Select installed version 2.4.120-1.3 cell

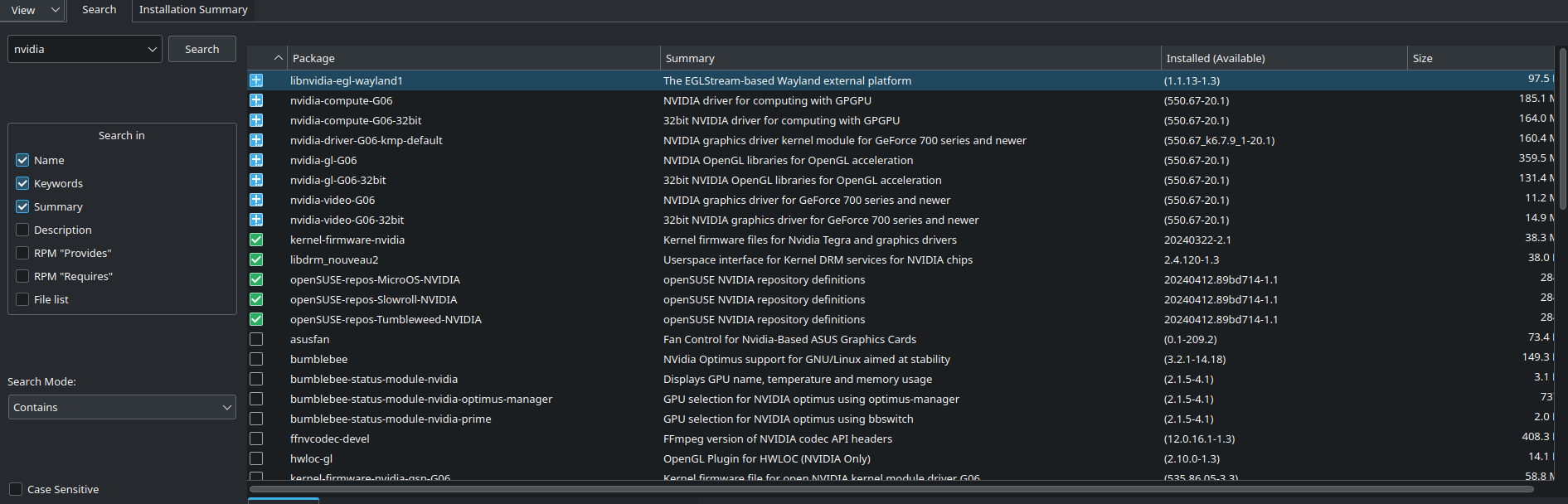(1192, 259)
